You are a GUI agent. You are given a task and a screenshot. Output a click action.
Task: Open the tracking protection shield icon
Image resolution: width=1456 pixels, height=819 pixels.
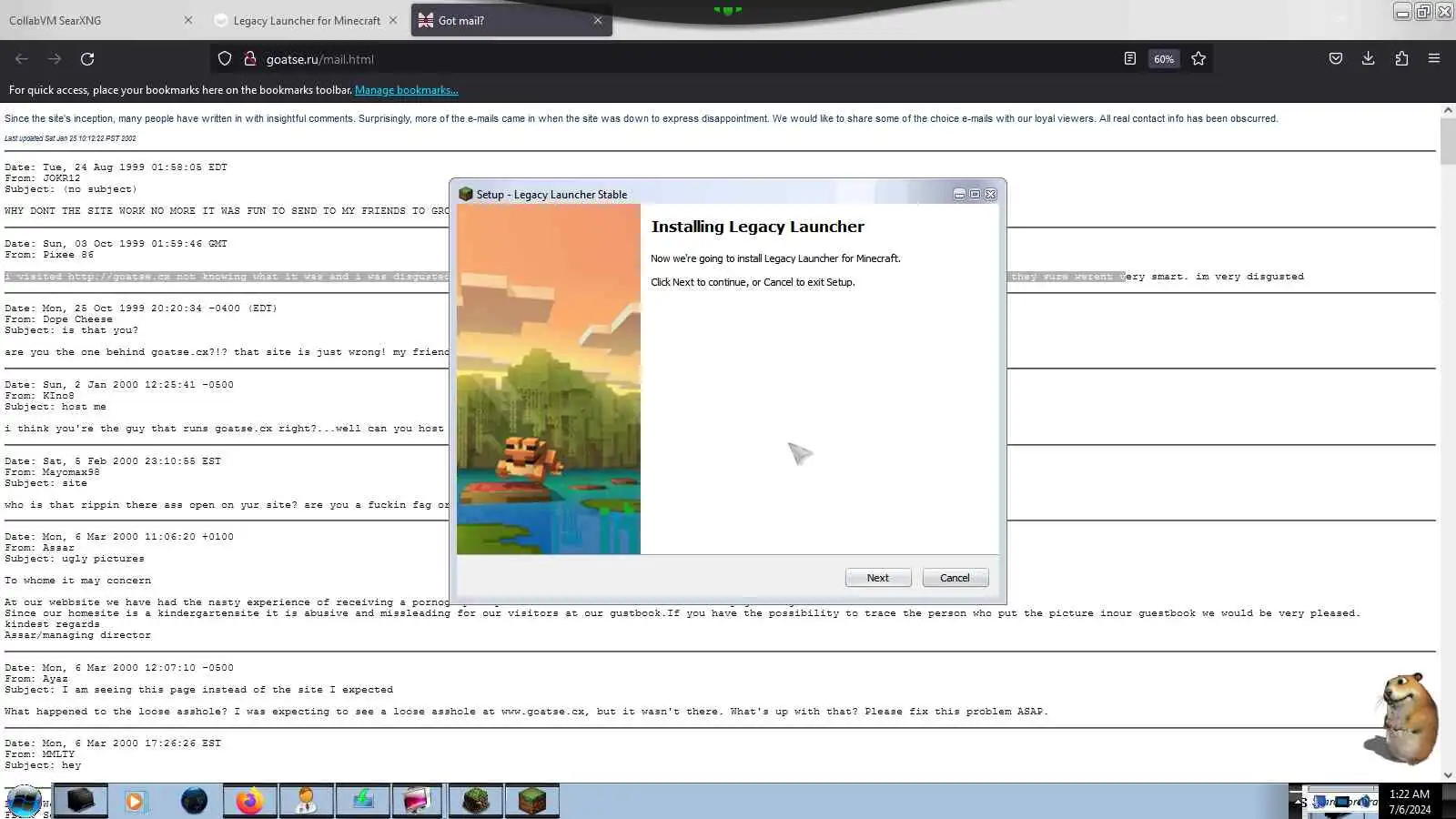click(225, 59)
